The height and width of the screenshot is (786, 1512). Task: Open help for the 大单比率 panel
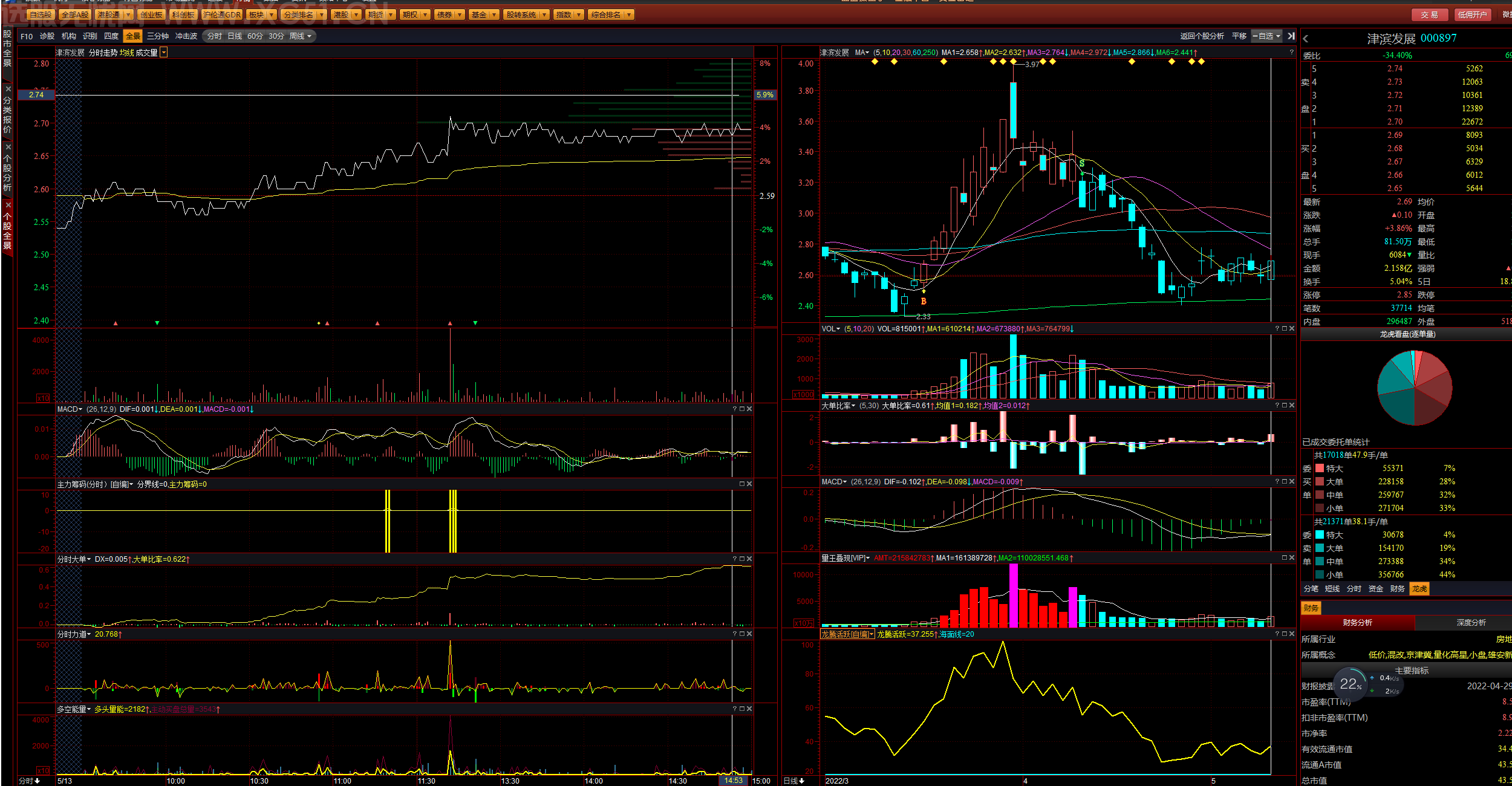[x=1277, y=405]
